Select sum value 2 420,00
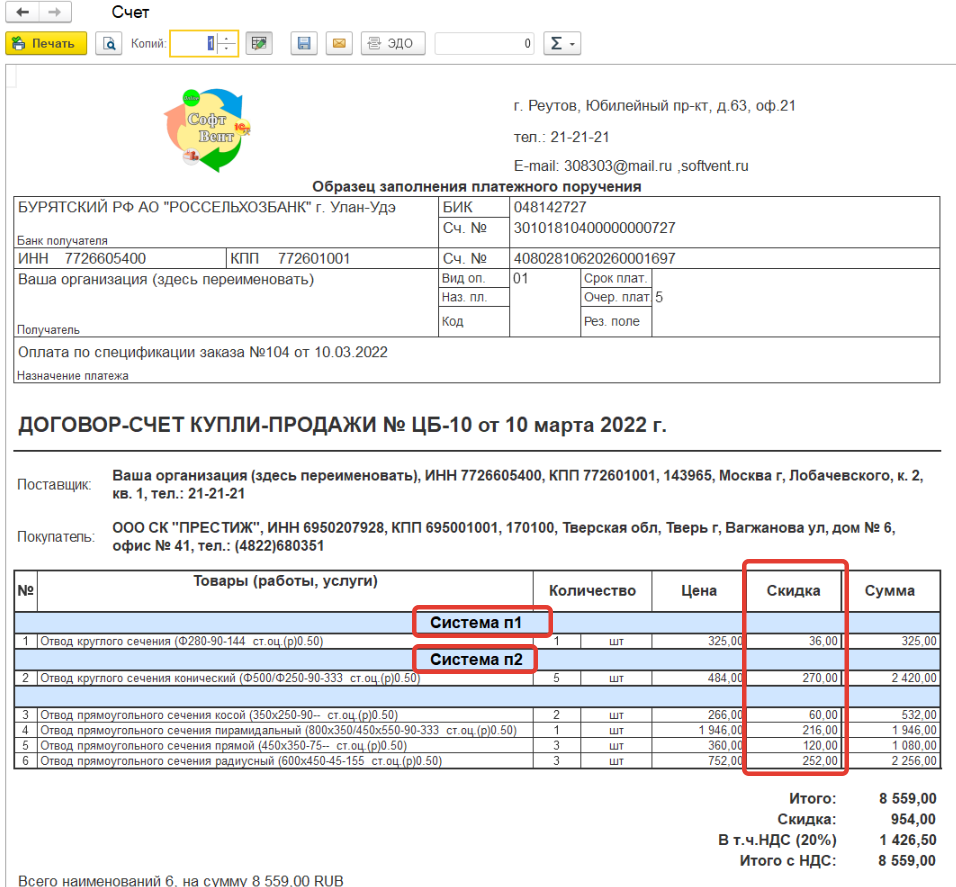 click(914, 678)
